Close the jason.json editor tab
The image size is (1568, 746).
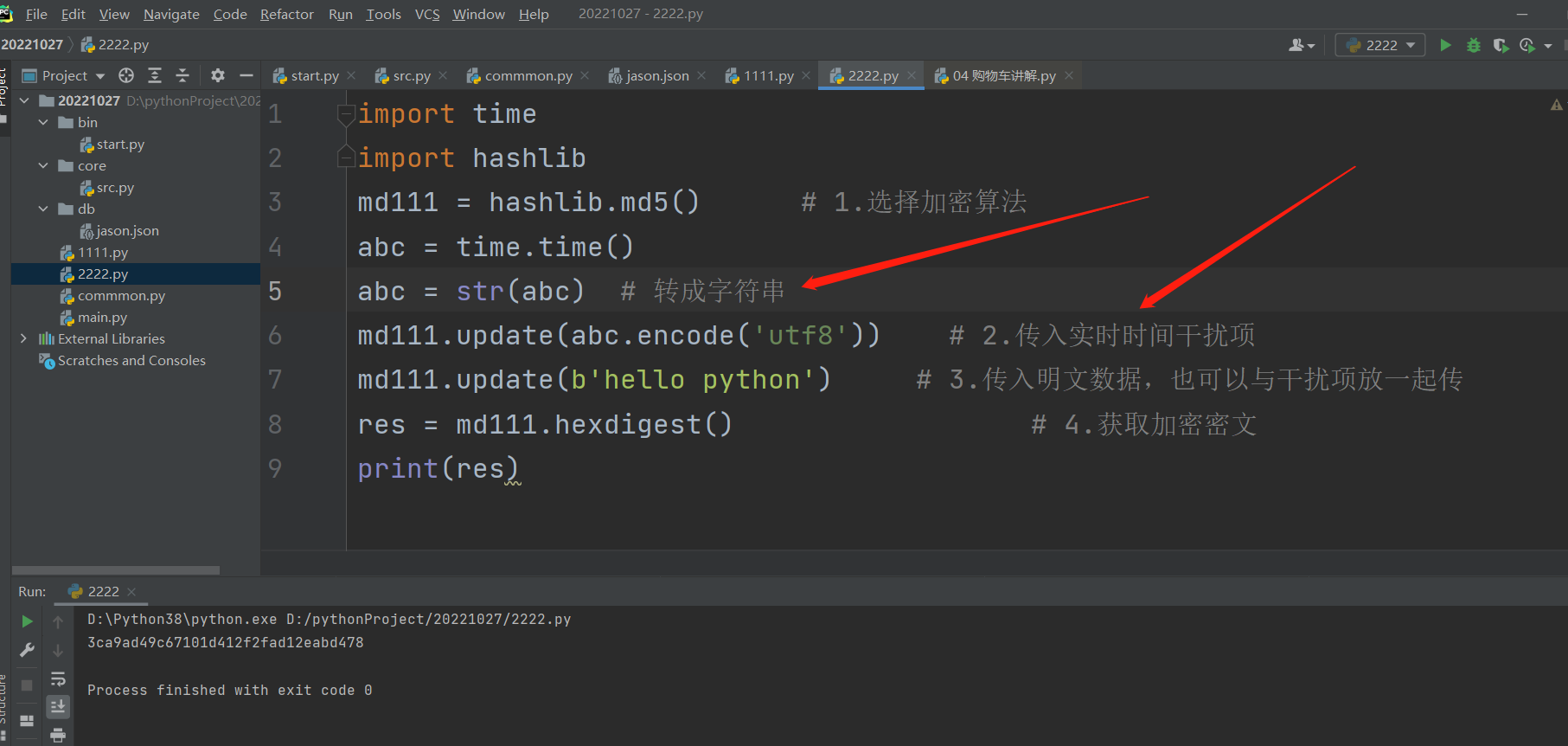(701, 76)
